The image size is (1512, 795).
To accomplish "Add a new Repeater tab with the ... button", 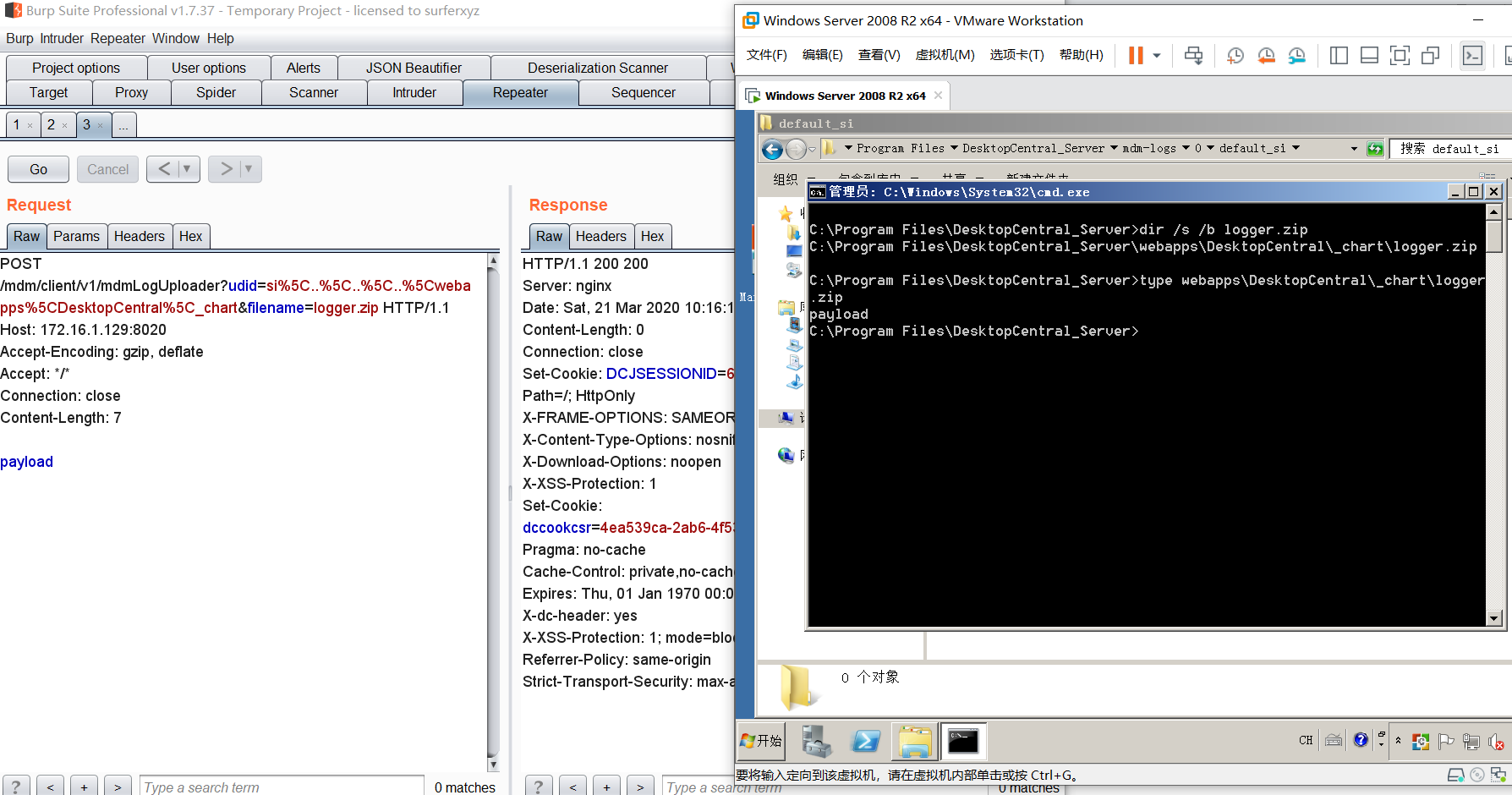I will (123, 125).
